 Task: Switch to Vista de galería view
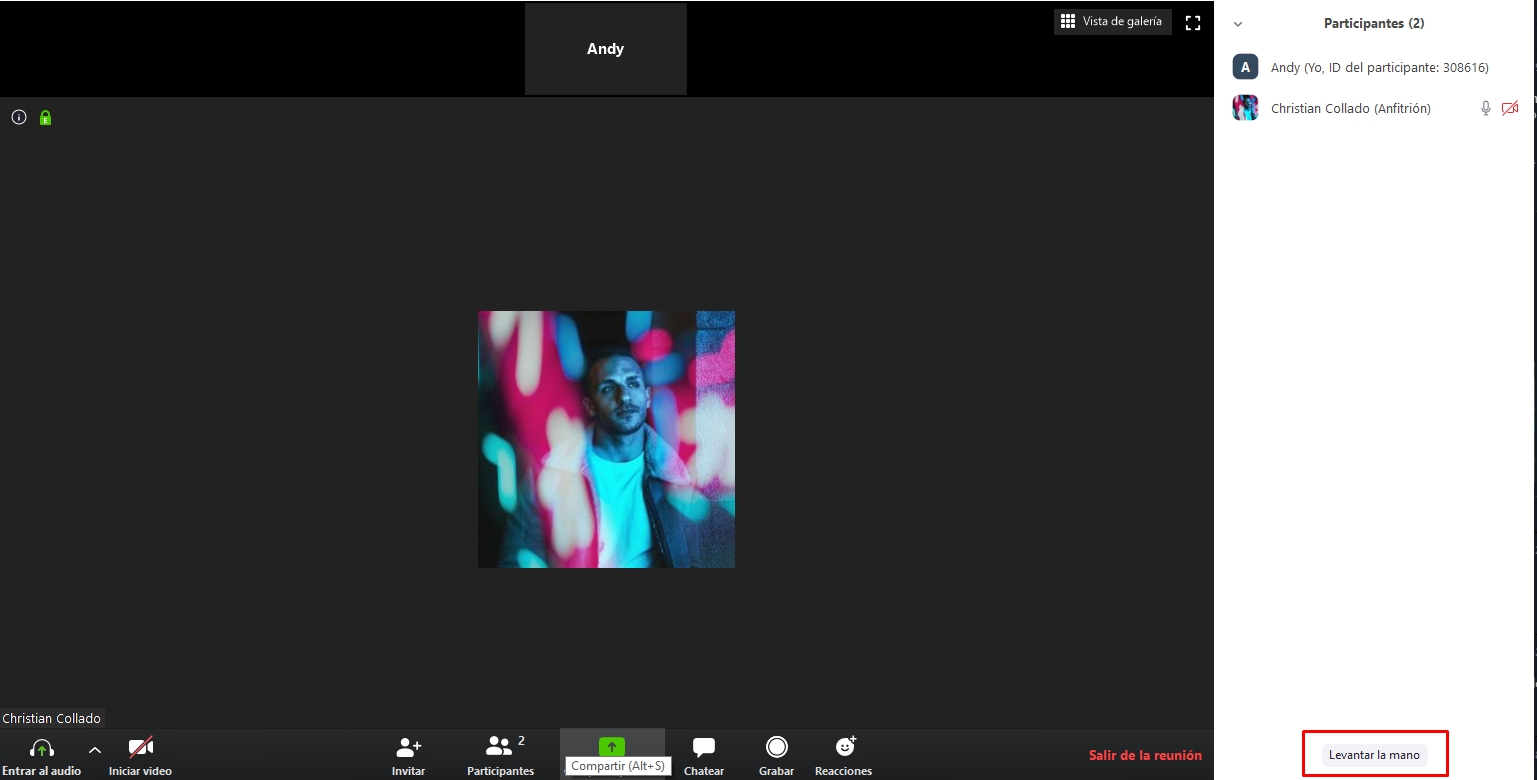click(1112, 21)
